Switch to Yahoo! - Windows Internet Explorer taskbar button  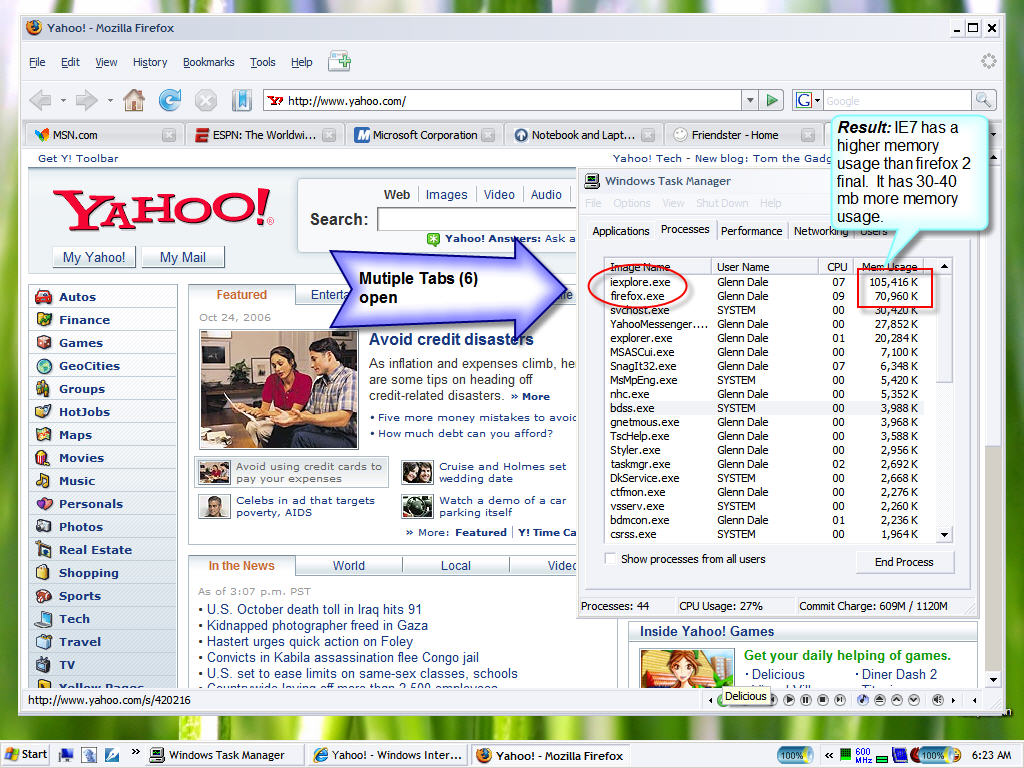click(x=388, y=755)
